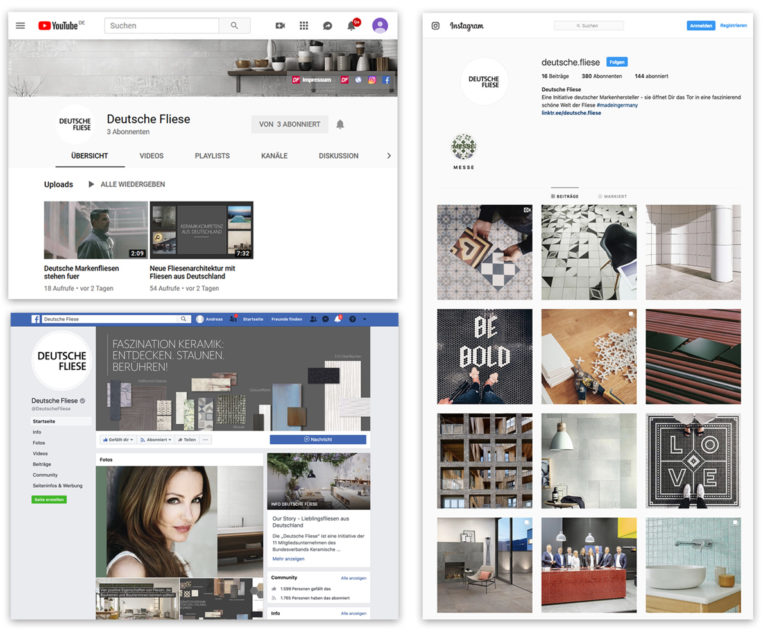Open YouTube notifications bell in top bar

tap(352, 25)
